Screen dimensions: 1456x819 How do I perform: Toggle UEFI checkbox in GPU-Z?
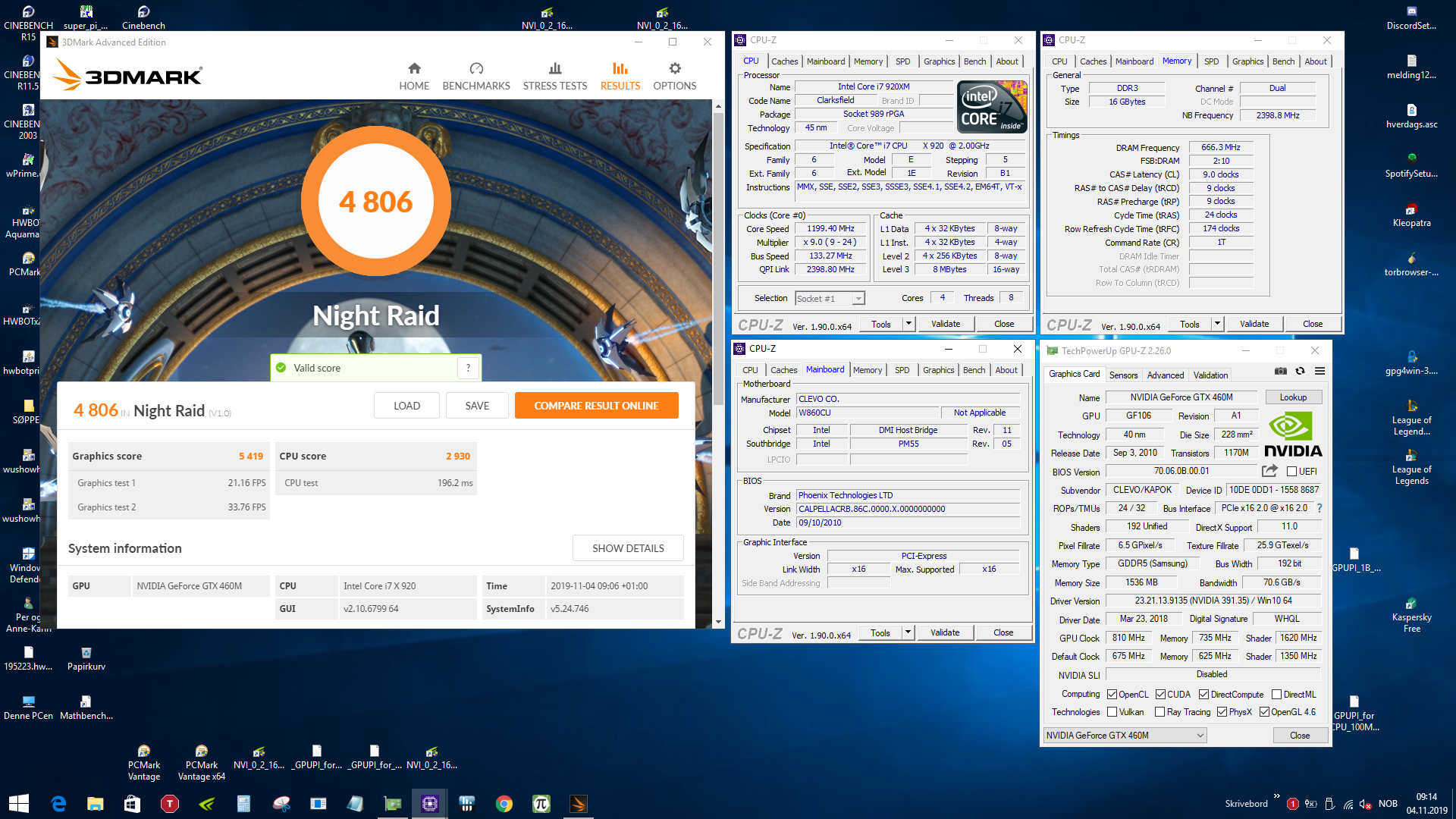pyautogui.click(x=1291, y=472)
